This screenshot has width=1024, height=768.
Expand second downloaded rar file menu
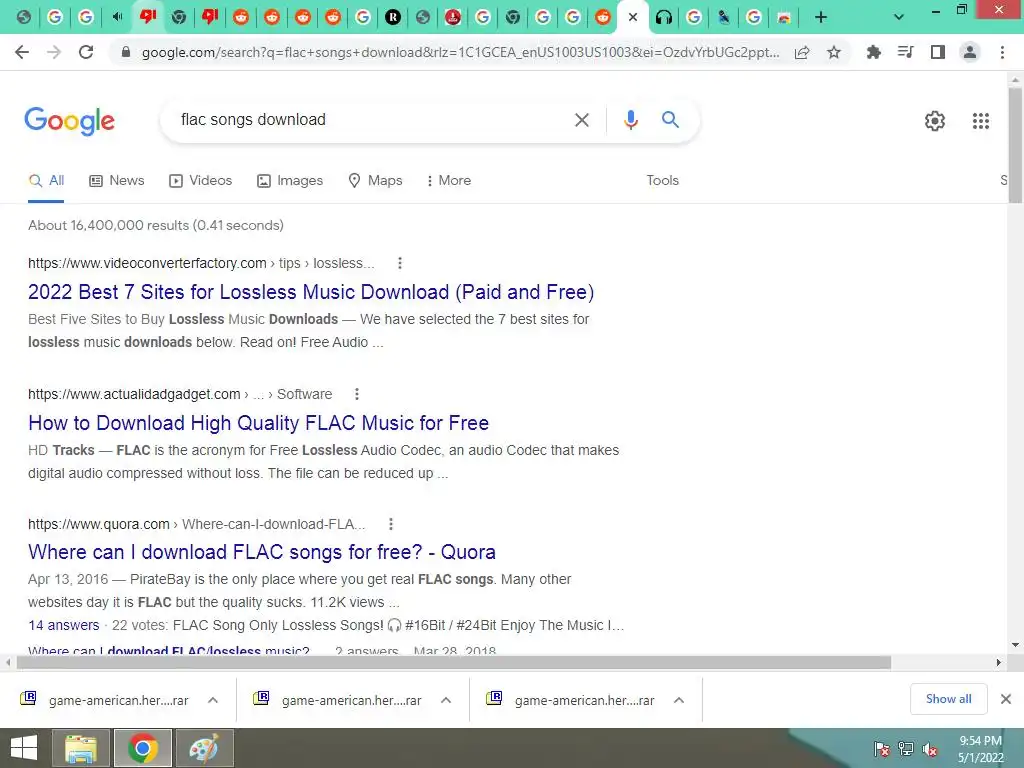[x=446, y=700]
